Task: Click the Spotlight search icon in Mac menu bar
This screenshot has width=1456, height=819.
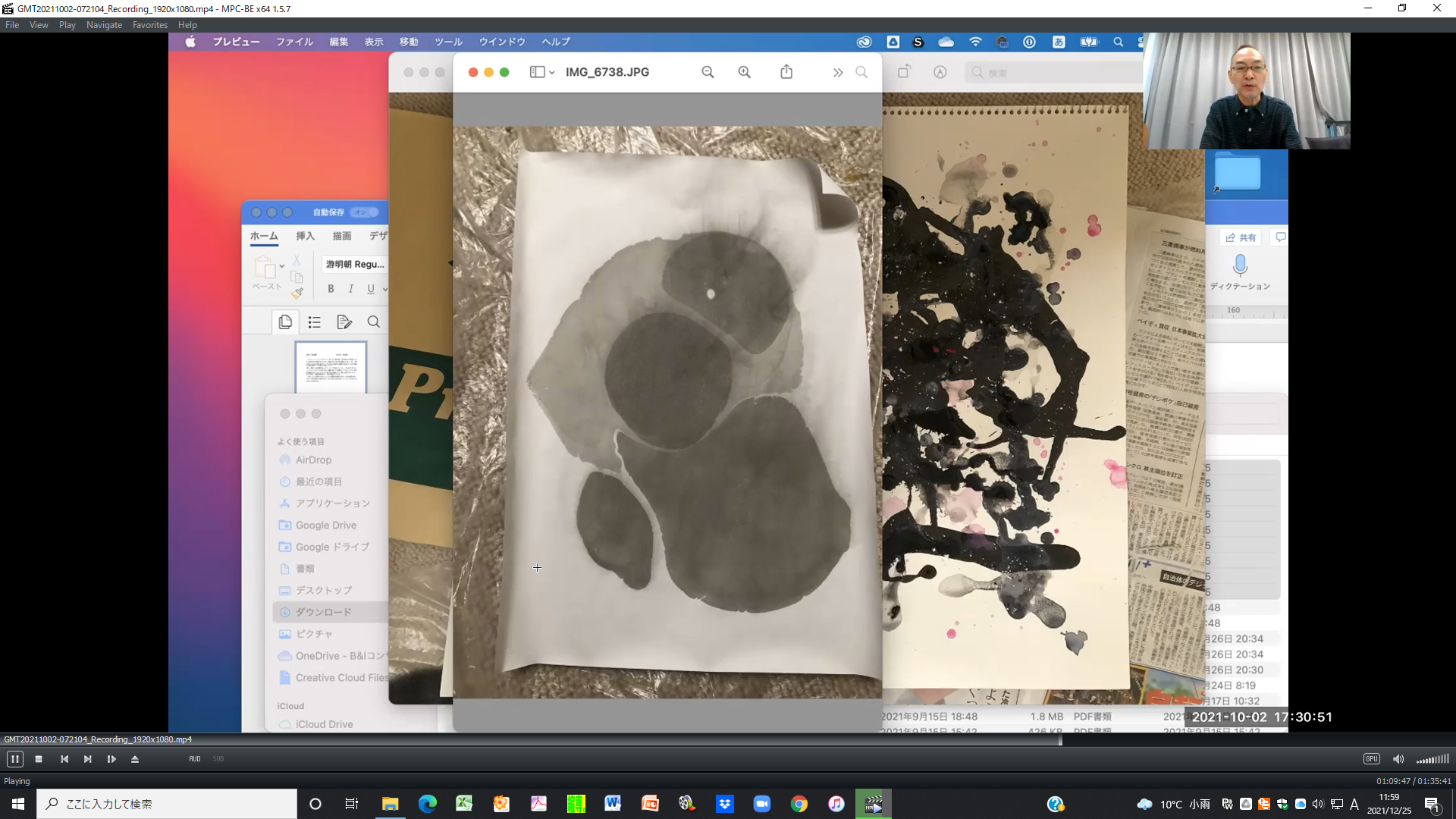Action: click(x=1118, y=42)
